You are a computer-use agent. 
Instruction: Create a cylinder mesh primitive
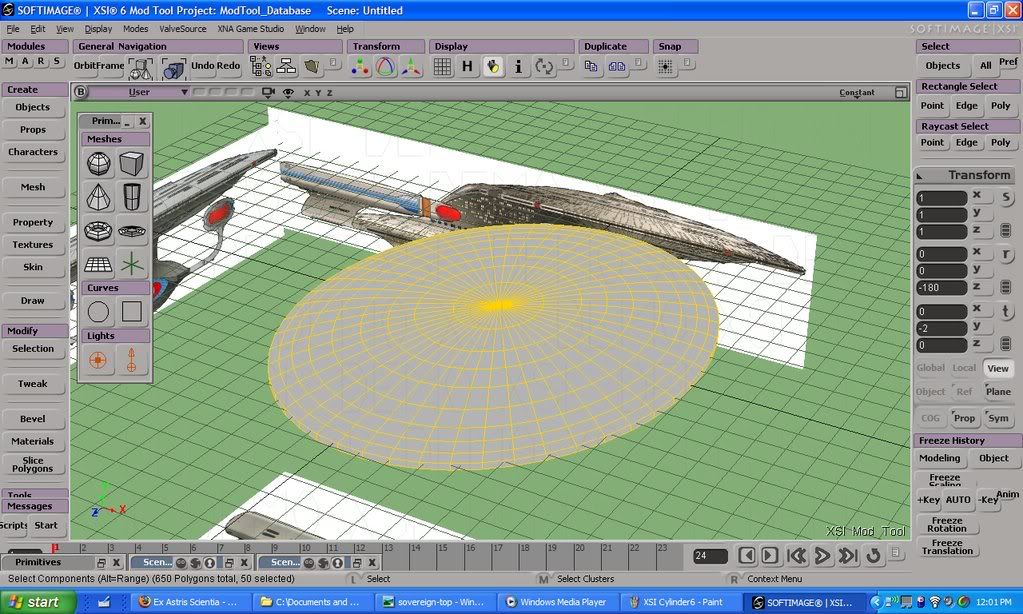point(131,197)
